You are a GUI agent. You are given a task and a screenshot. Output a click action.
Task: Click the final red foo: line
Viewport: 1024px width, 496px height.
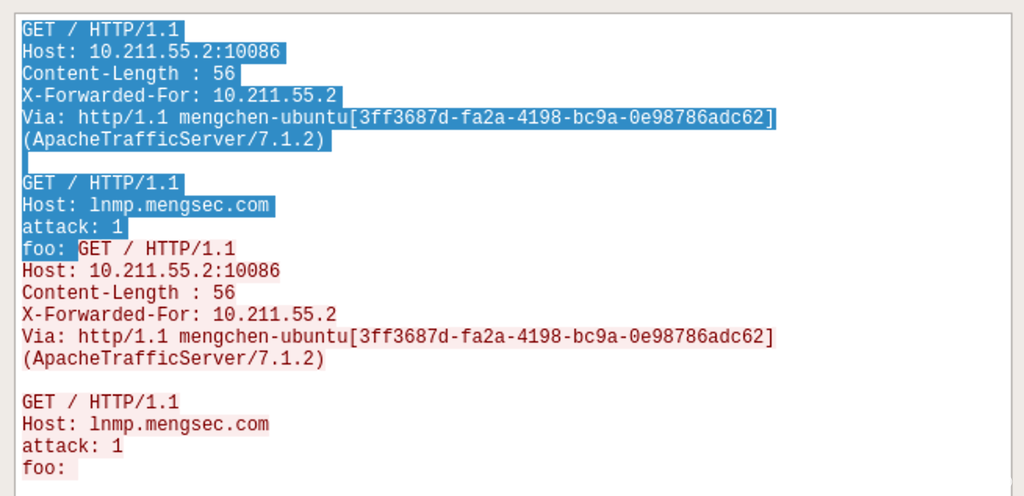(x=45, y=468)
